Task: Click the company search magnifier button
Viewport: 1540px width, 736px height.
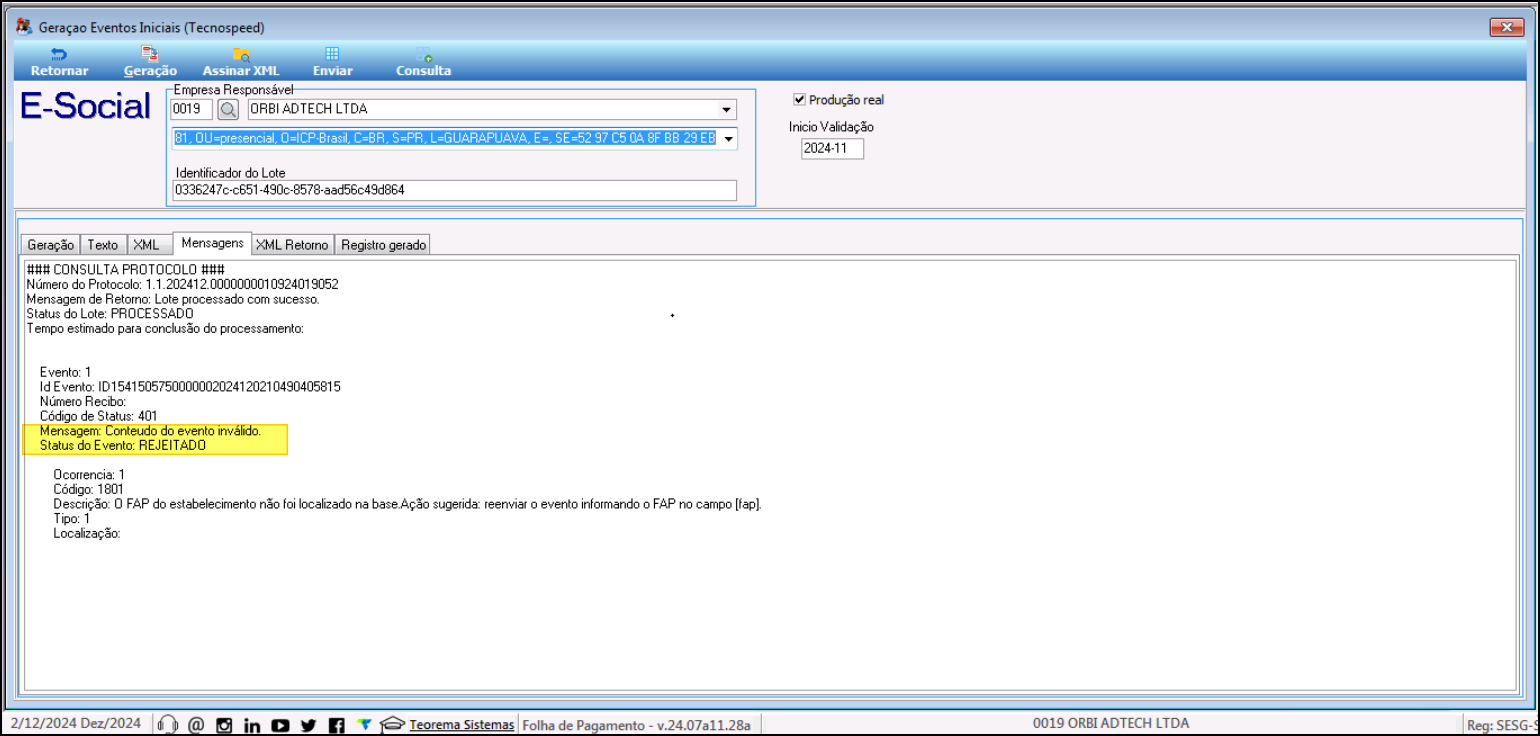Action: click(229, 109)
